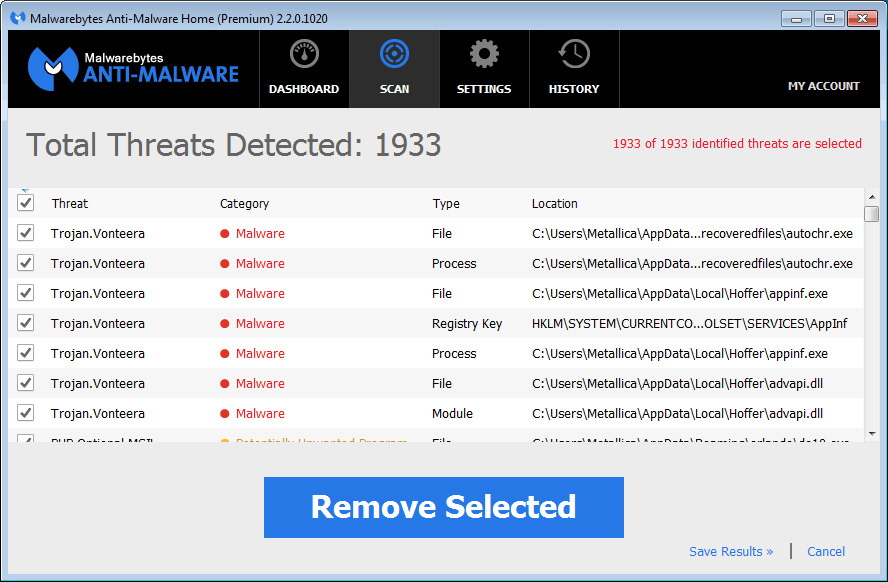Click the appinf.exe location in the File row
This screenshot has height=582, width=888.
click(x=680, y=294)
